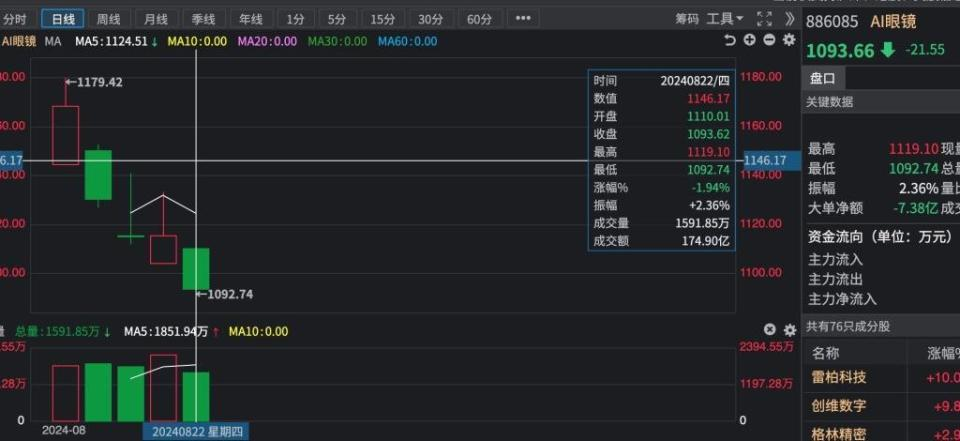Click the 筹码 button
This screenshot has width=960, height=441.
tap(687, 19)
